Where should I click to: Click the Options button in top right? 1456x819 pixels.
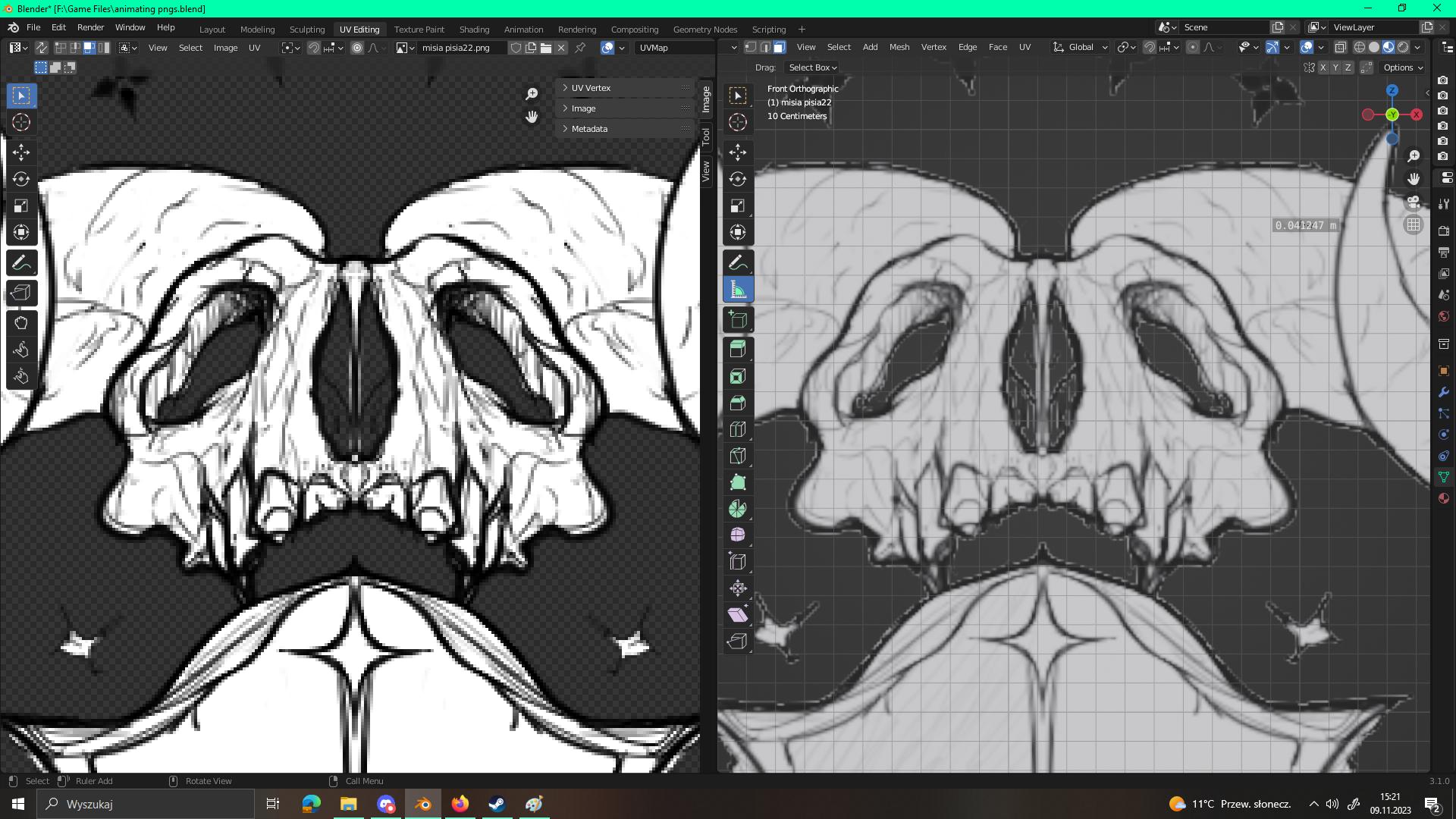coord(1403,67)
